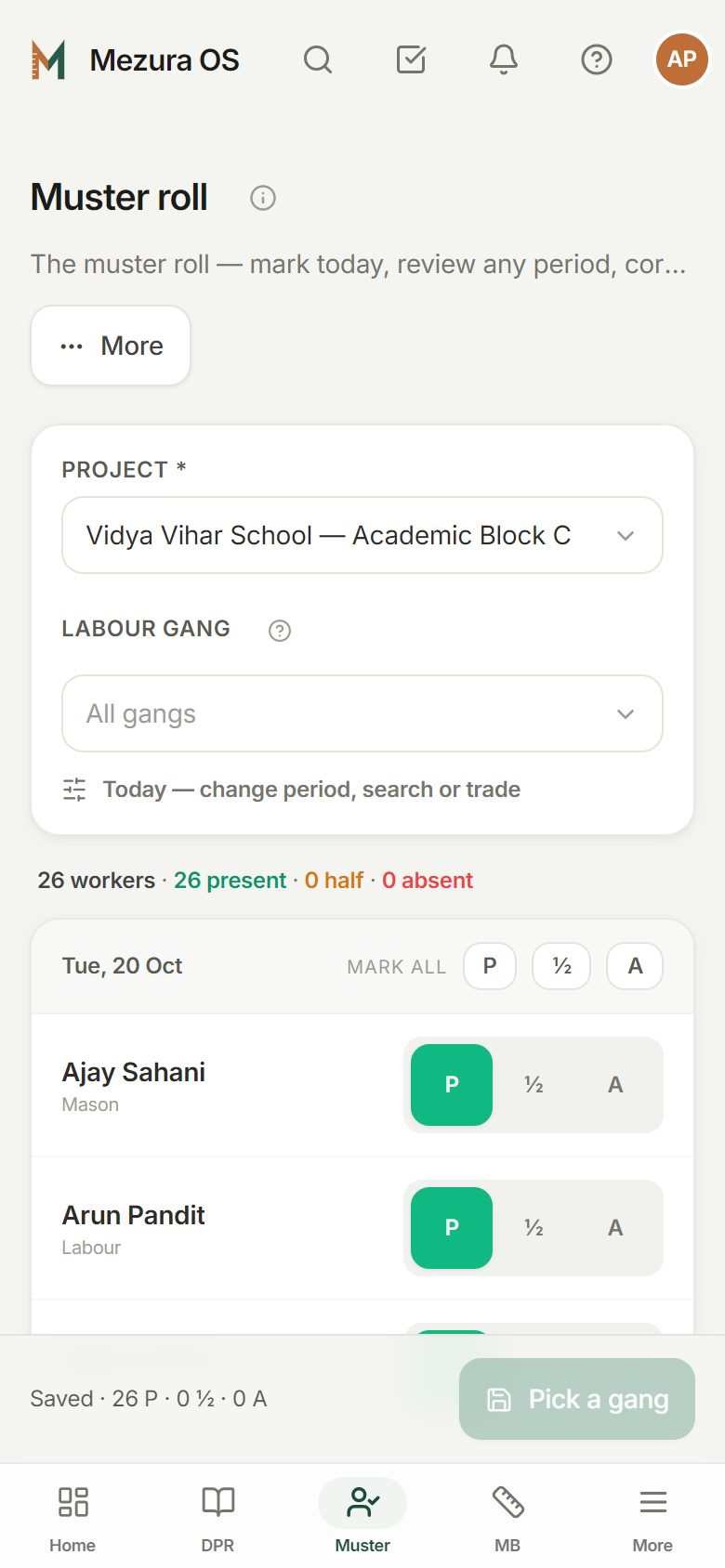
Task: Click the Pick a gang button
Action: [x=577, y=1399]
